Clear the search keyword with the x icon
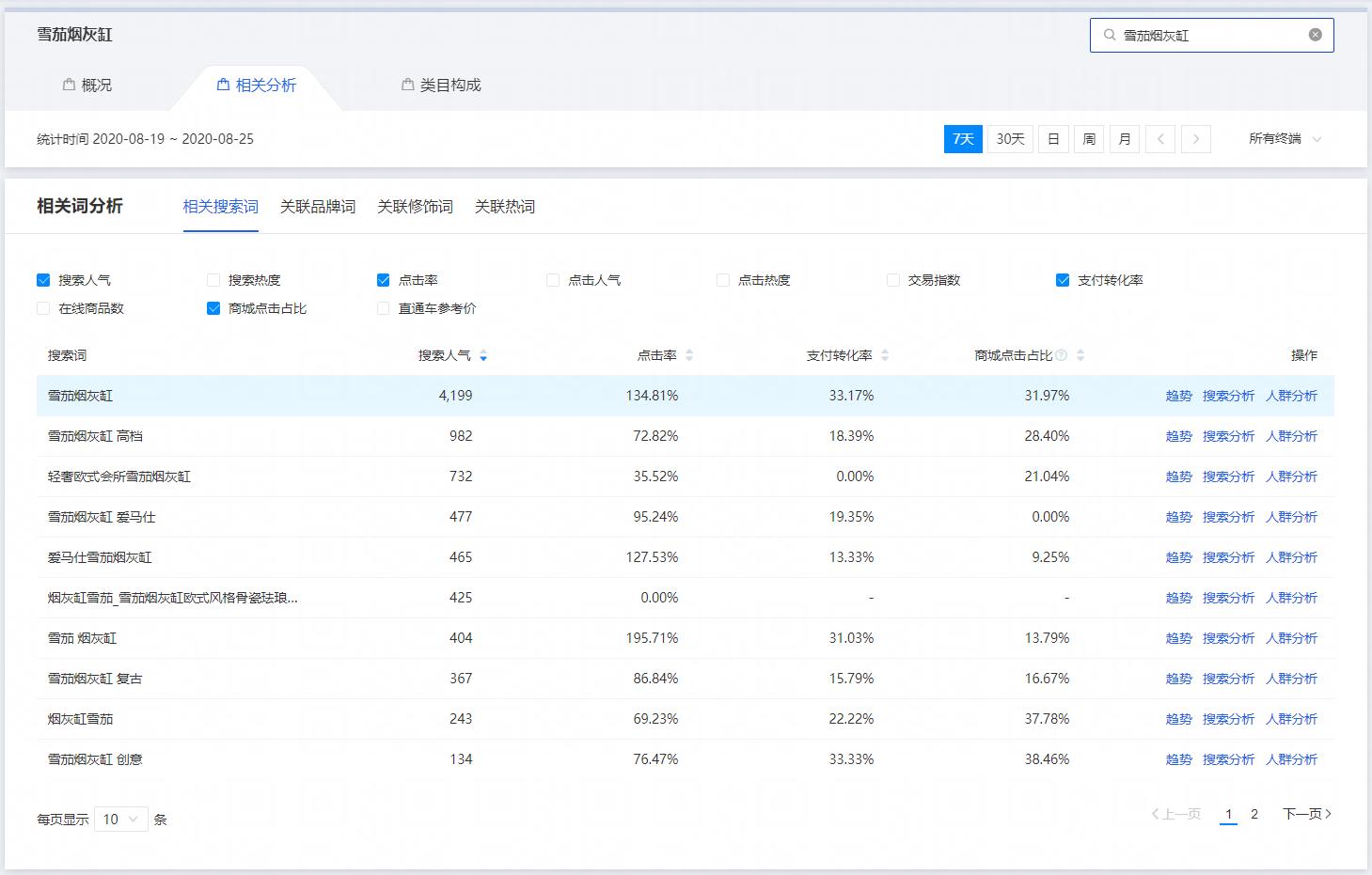The width and height of the screenshot is (1372, 875). point(1315,35)
